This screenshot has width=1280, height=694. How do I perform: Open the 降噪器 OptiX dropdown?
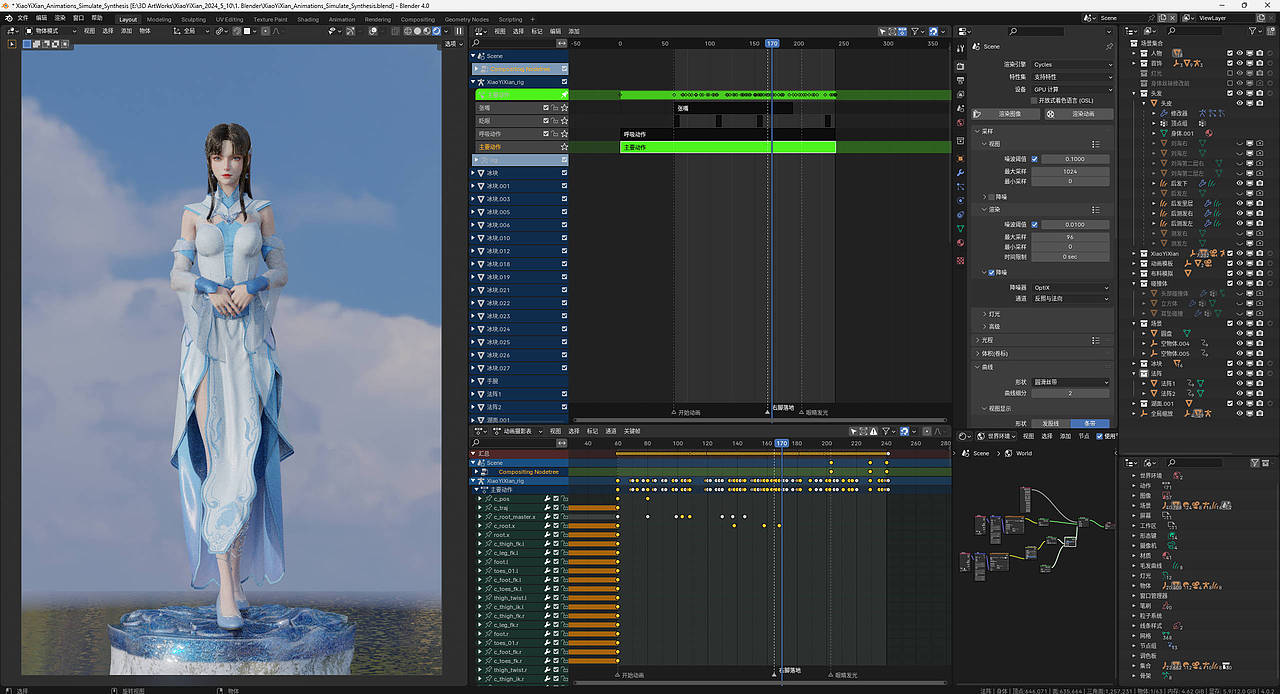click(x=1071, y=287)
